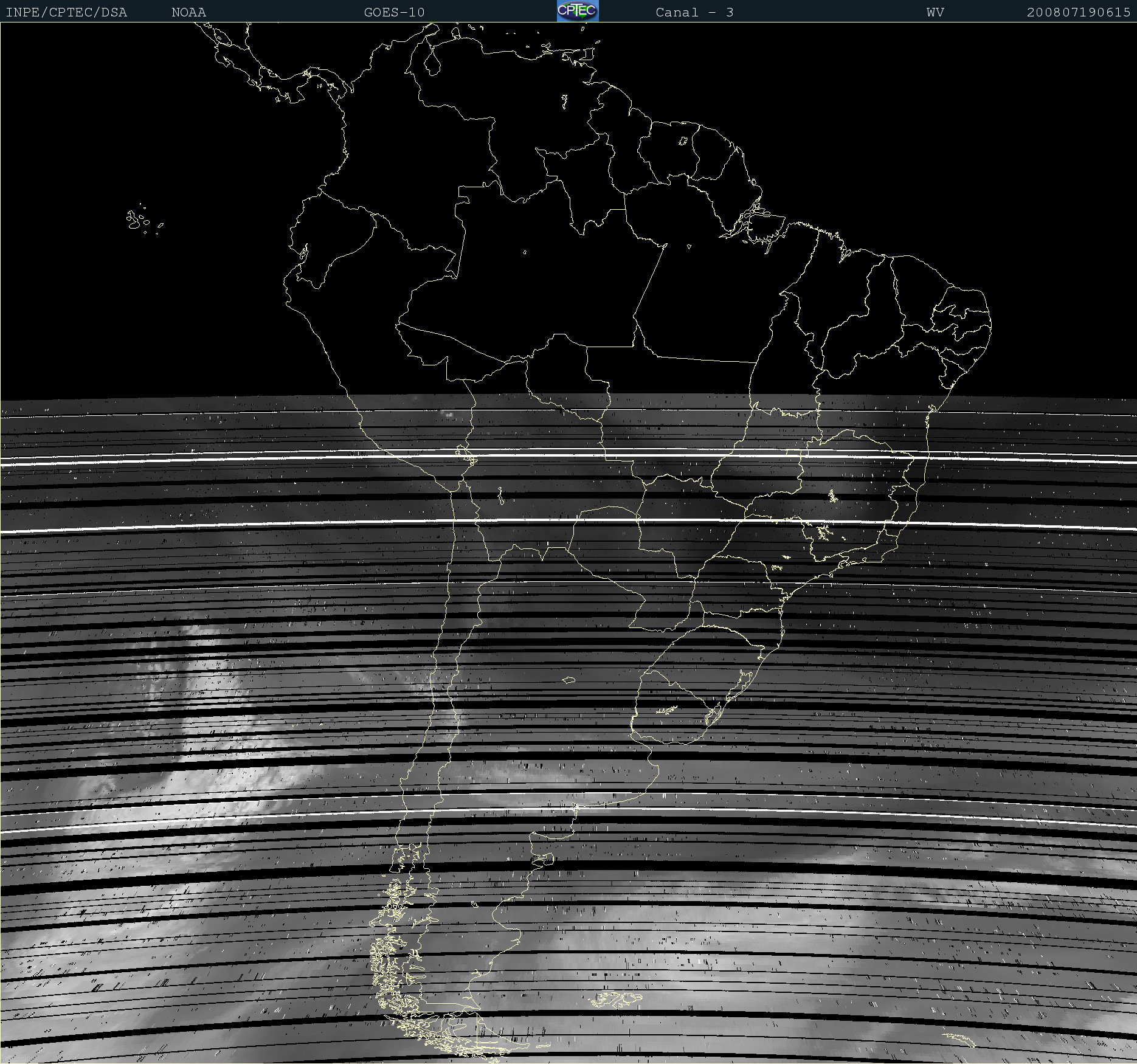
Task: Click the GOES-10 satellite name text
Action: click(394, 12)
